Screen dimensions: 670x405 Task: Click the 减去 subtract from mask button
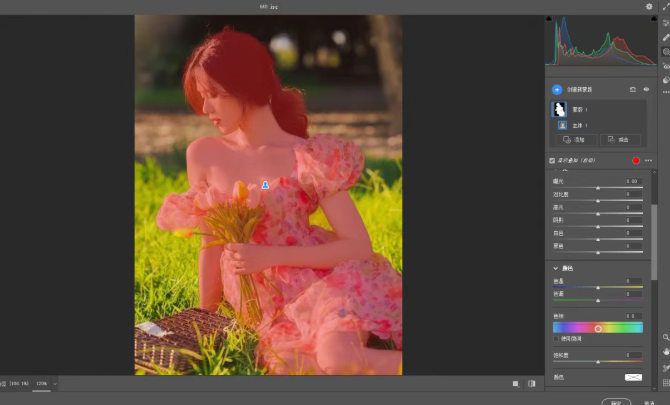[x=622, y=140]
